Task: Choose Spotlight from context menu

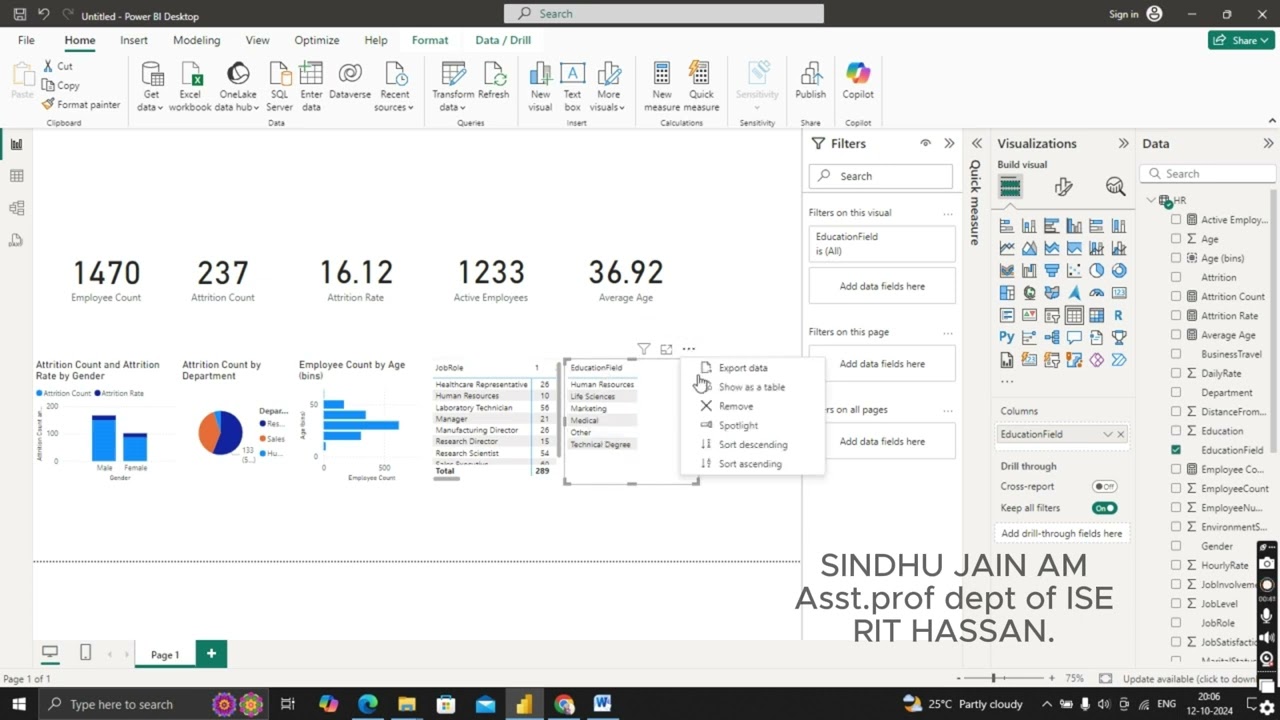Action: click(738, 426)
